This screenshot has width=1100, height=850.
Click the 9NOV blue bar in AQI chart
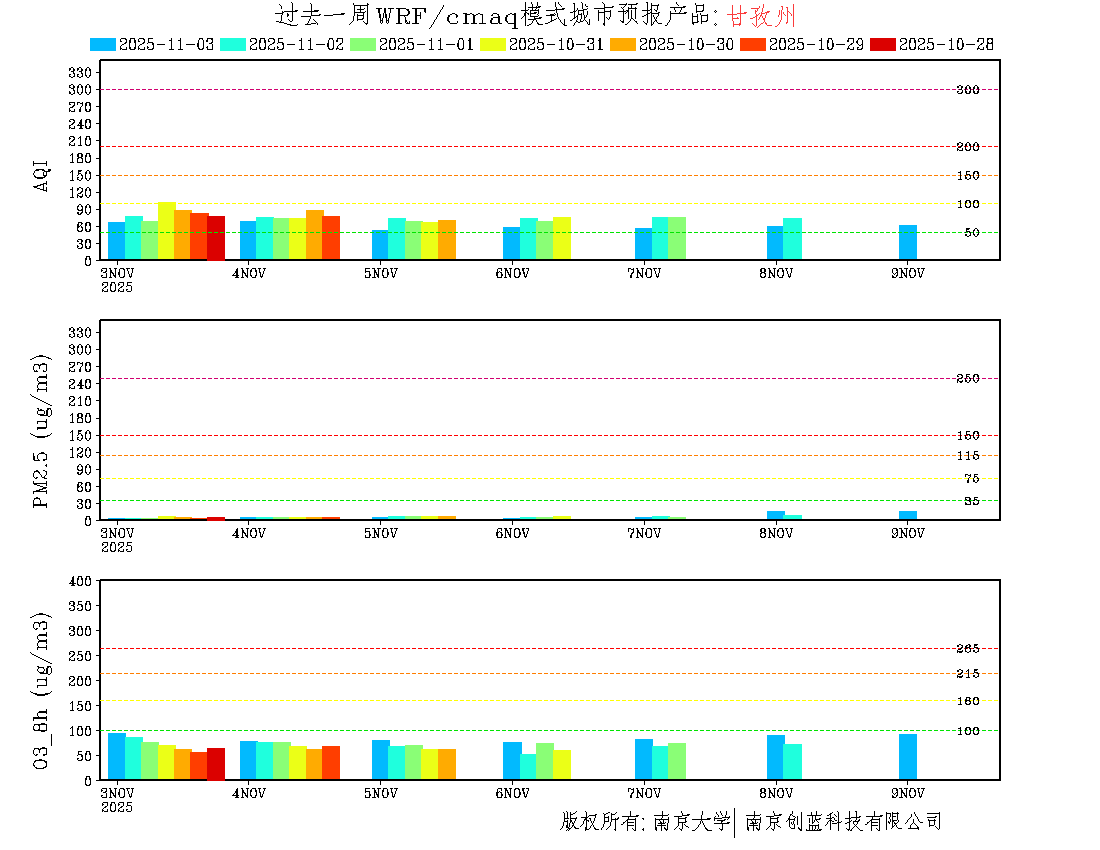908,242
